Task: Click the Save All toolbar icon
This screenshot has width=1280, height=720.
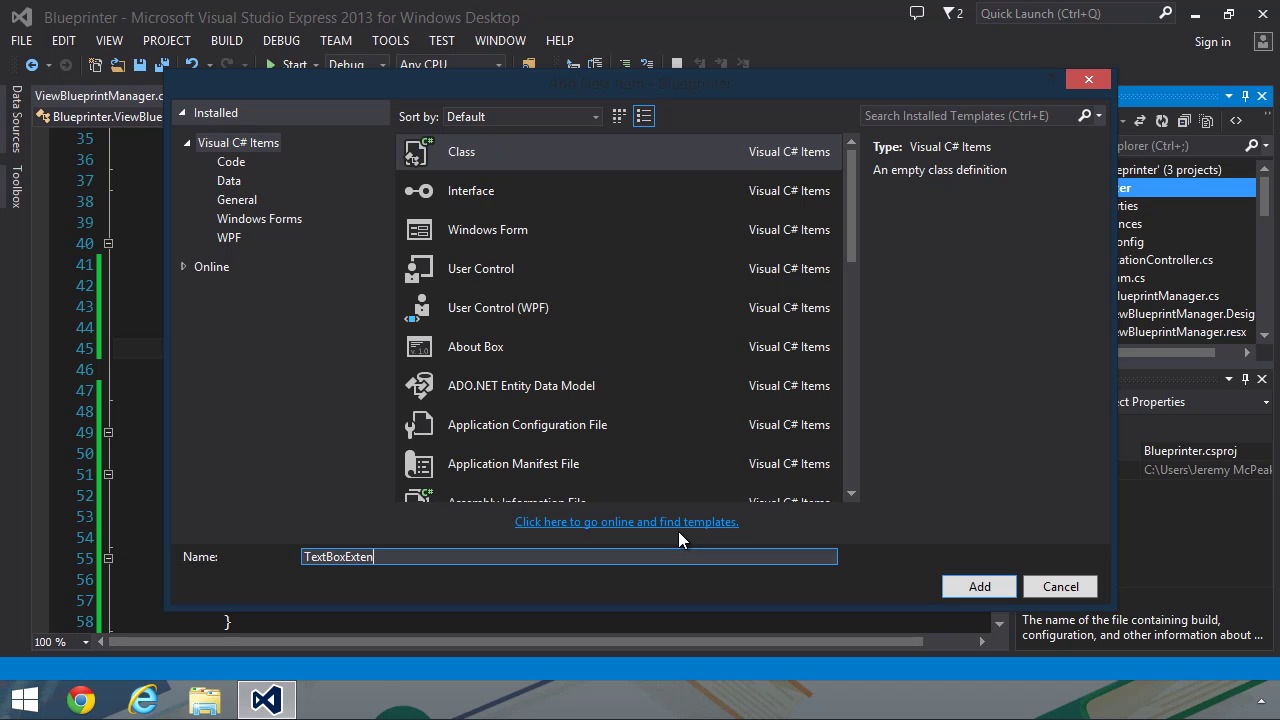Action: [x=162, y=65]
